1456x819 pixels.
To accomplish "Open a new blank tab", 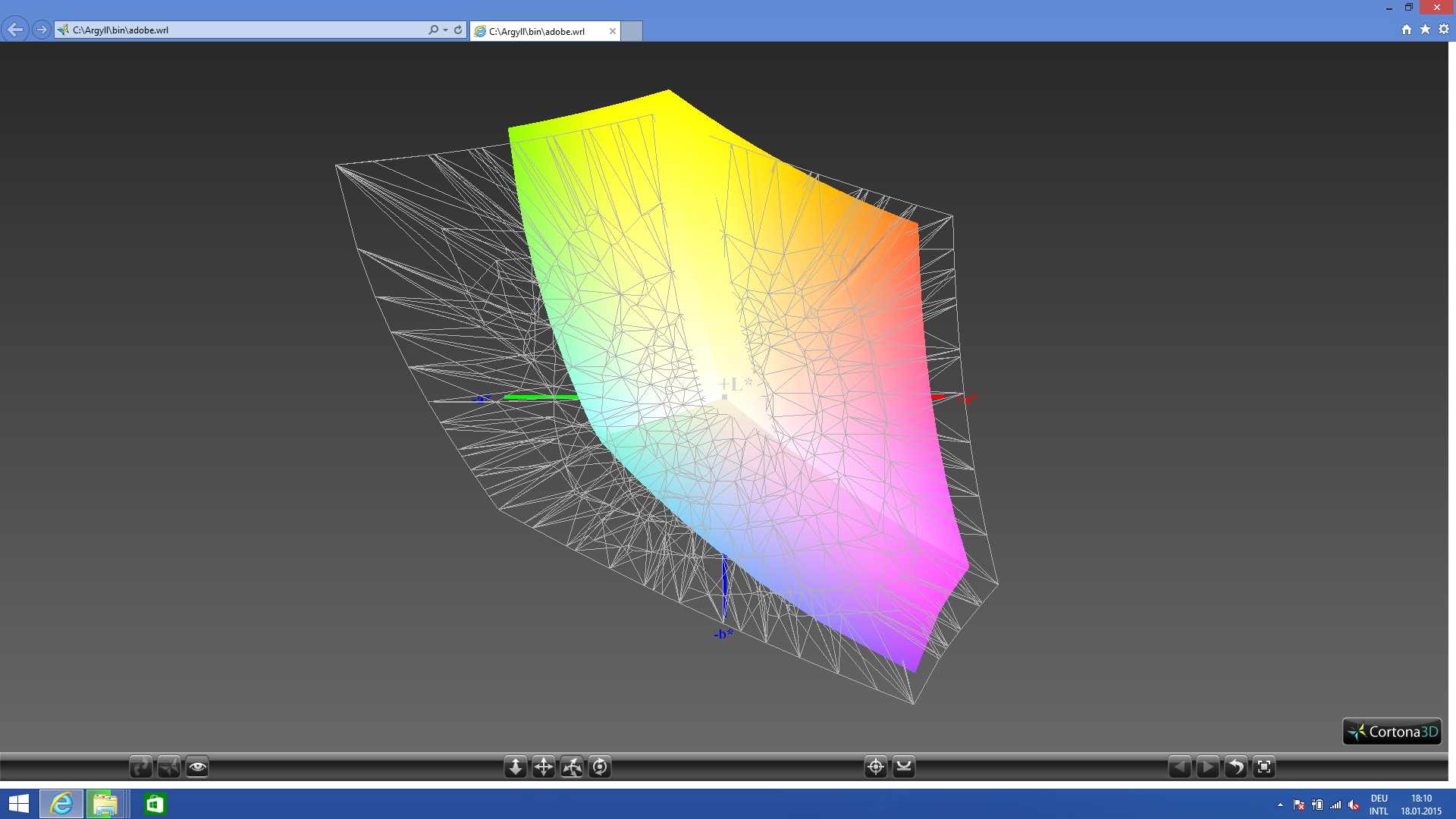I will tap(632, 31).
